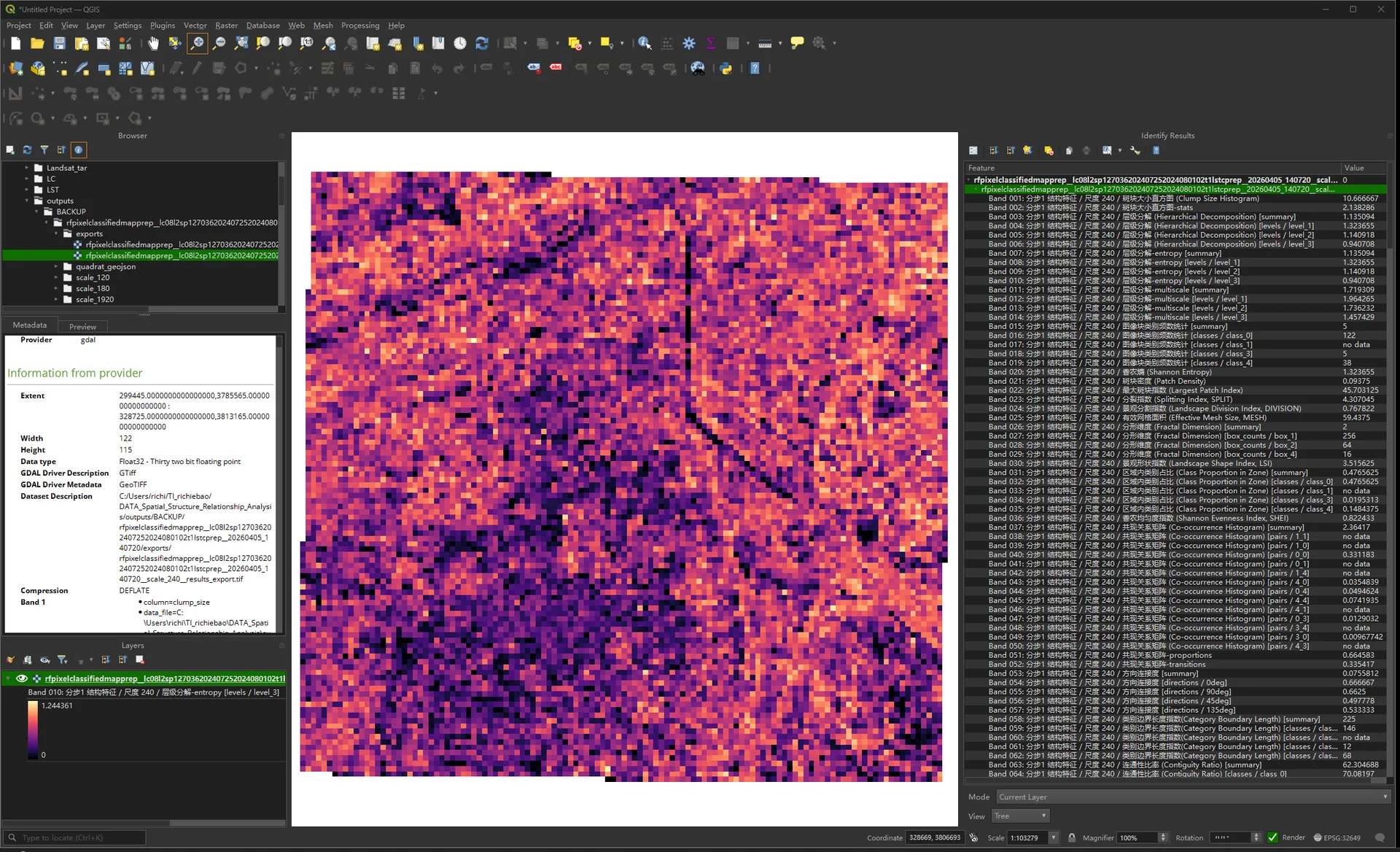
Task: Create a new project via the blank page icon
Action: pyautogui.click(x=15, y=44)
